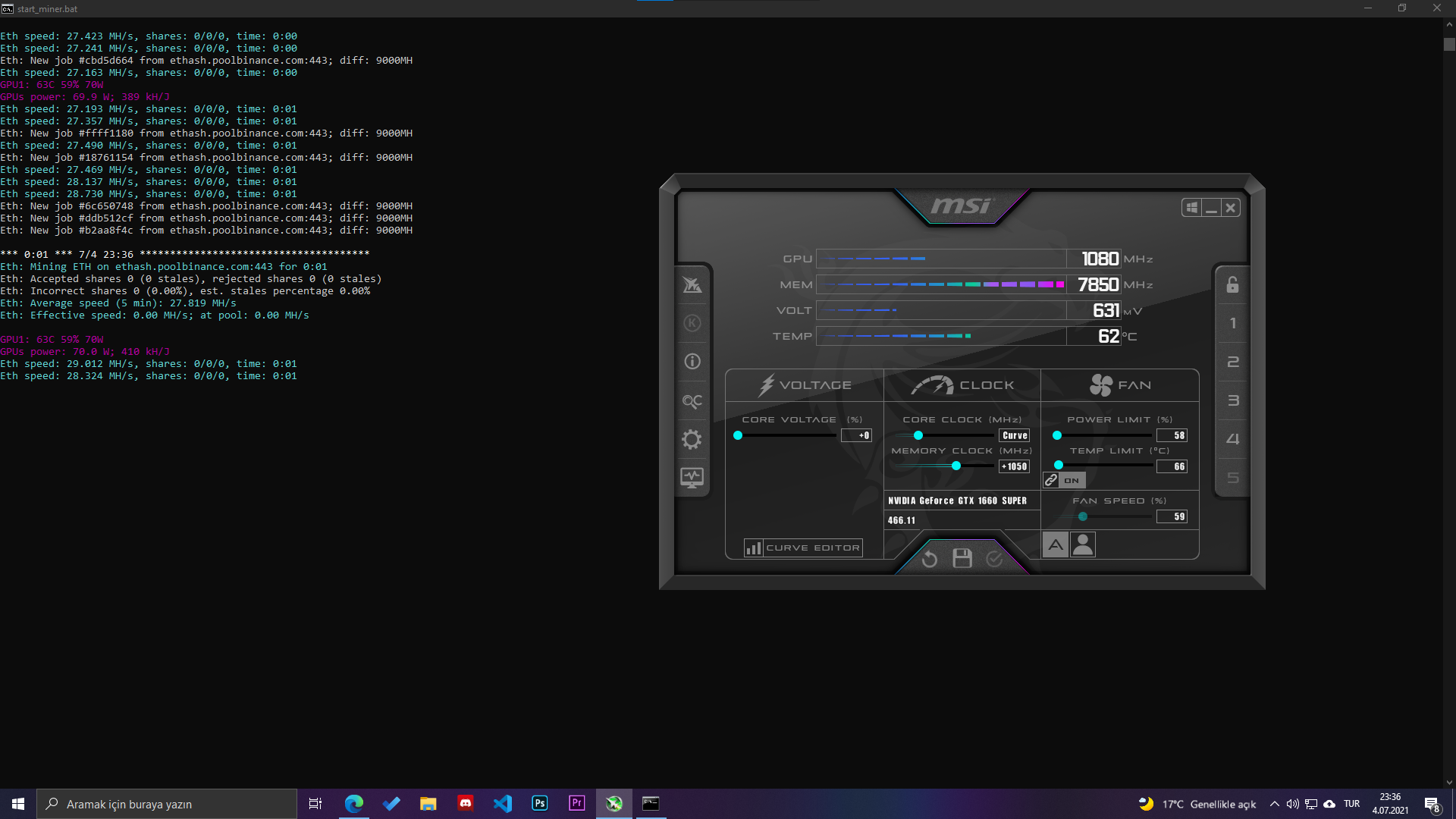Click the power limit value field
This screenshot has width=1456, height=819.
tap(1172, 435)
